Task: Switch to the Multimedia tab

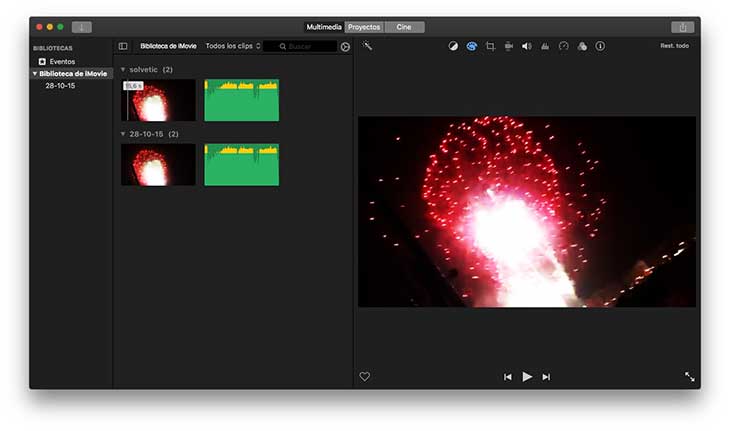Action: pyautogui.click(x=324, y=27)
